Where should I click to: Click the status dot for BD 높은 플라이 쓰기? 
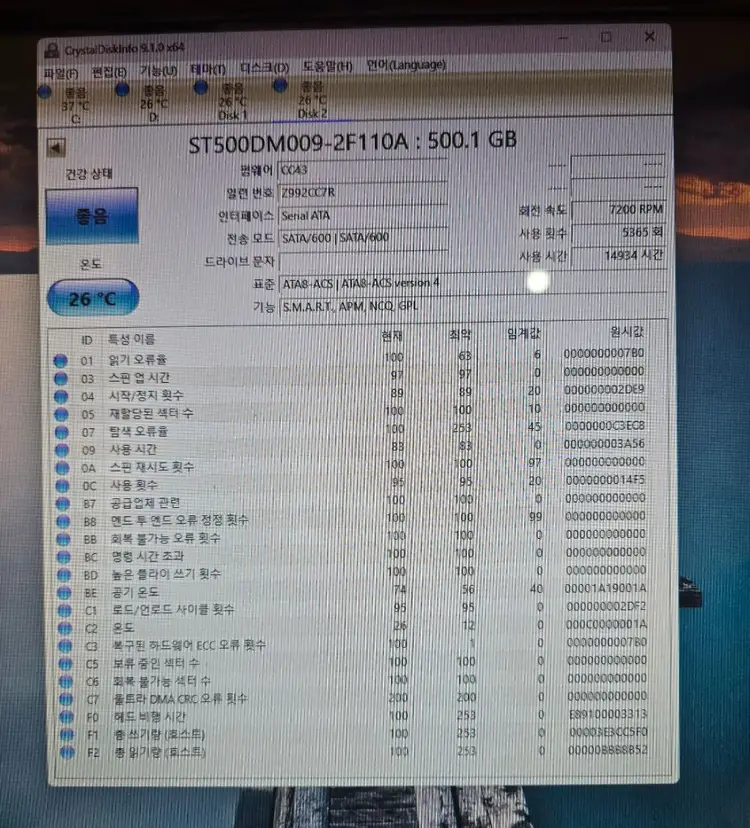click(x=64, y=576)
